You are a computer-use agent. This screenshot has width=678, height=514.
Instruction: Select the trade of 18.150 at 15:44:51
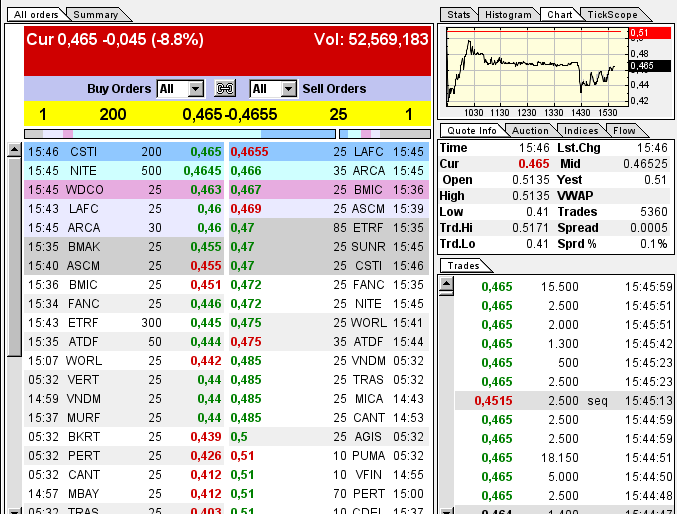(x=564, y=458)
